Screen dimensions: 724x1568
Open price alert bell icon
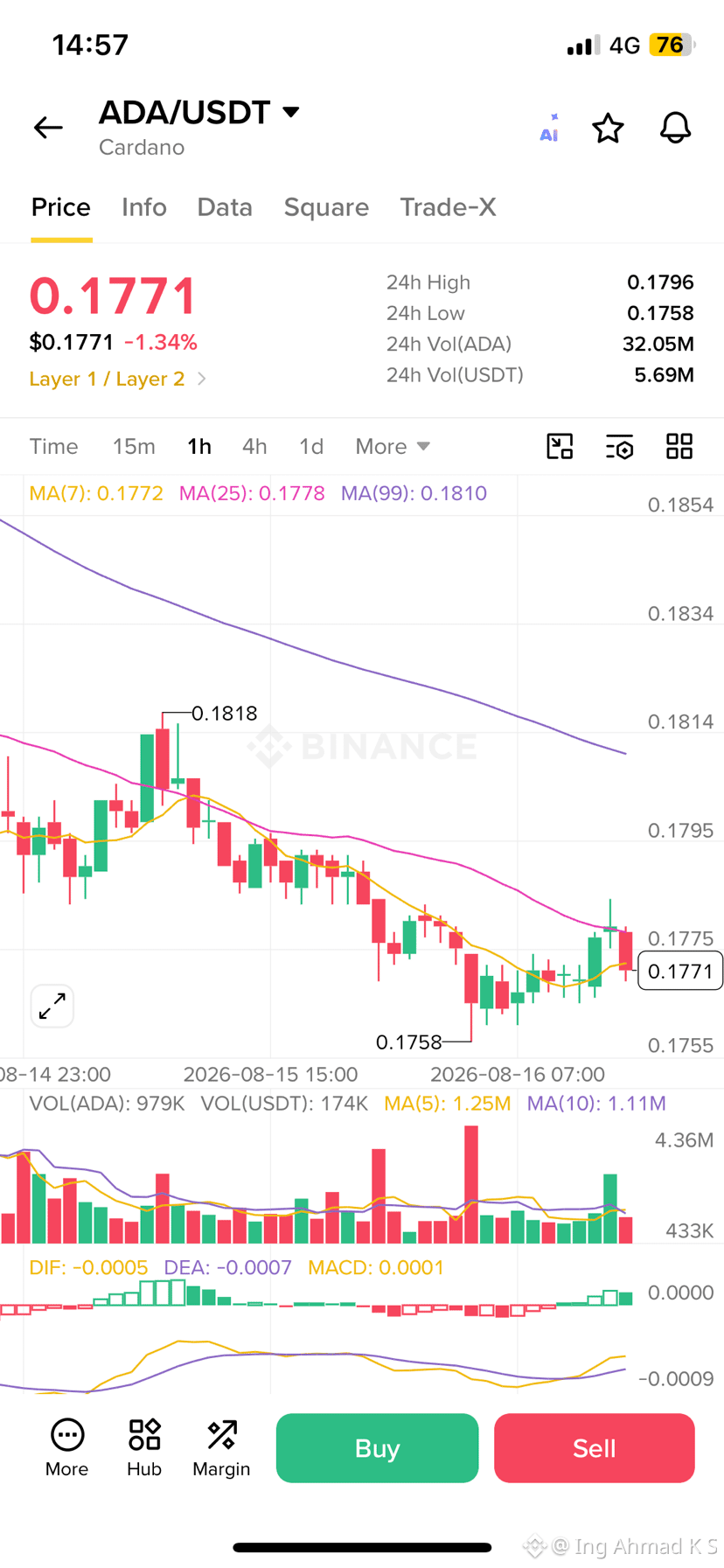click(x=675, y=128)
